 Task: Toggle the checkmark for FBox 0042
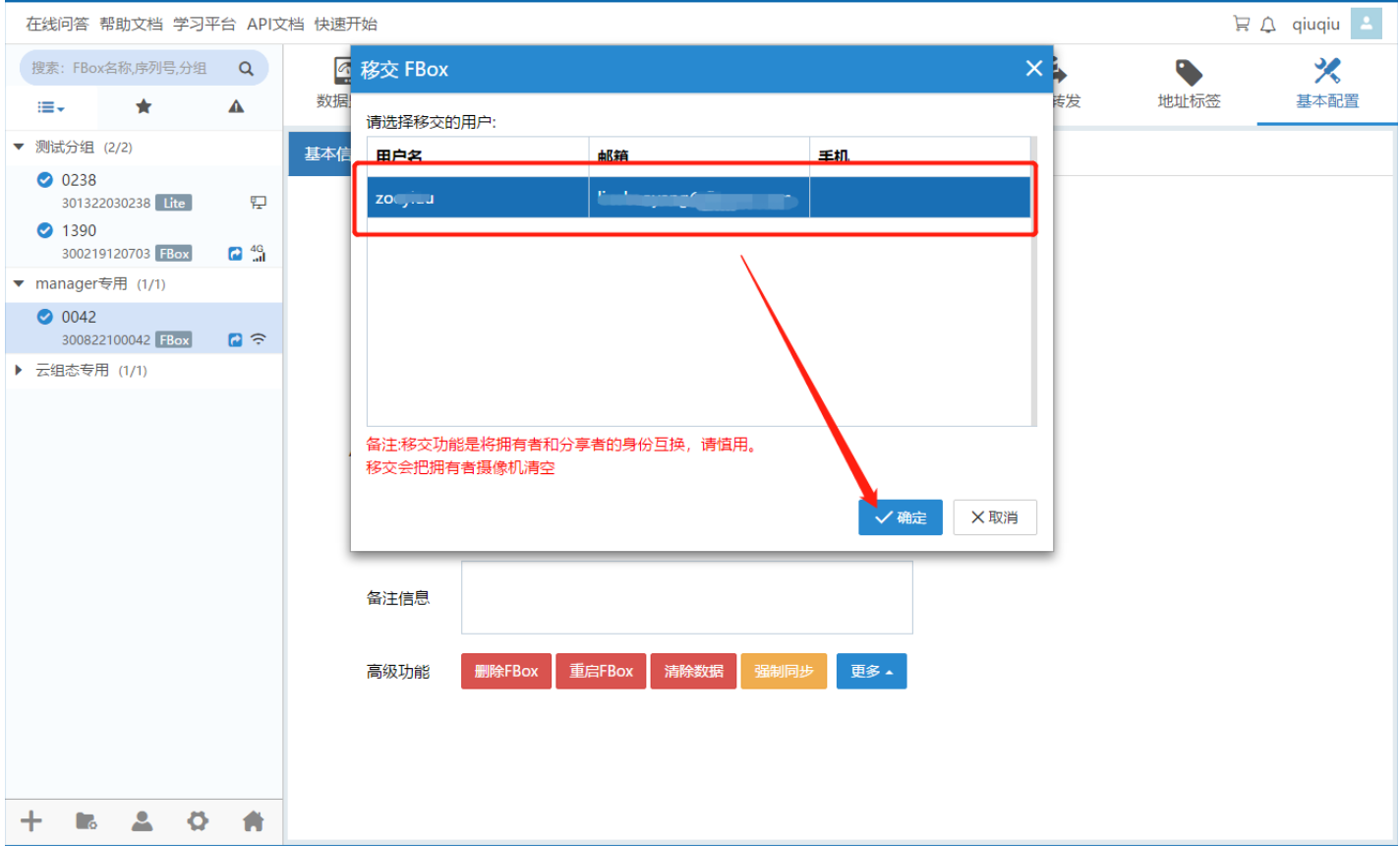click(44, 317)
